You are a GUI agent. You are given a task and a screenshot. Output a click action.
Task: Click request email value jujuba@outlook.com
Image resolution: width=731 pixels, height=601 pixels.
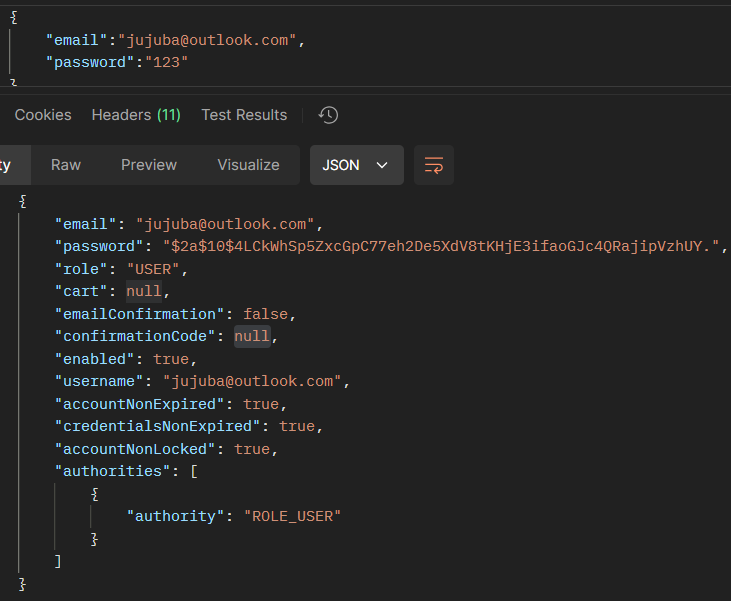click(207, 40)
